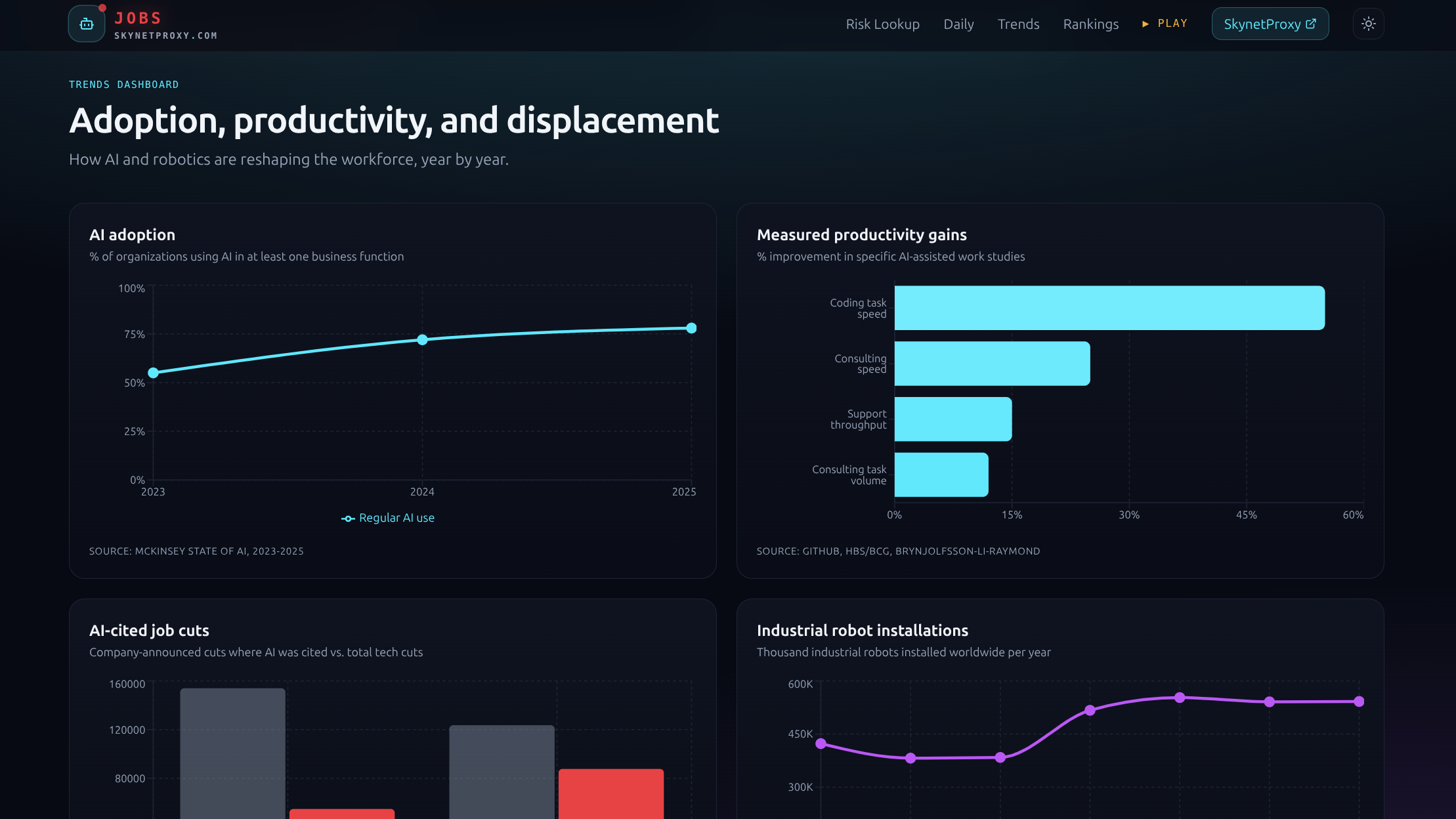Image resolution: width=1456 pixels, height=819 pixels.
Task: Click the main heading Adoption, productivity, and displacement
Action: pos(394,121)
